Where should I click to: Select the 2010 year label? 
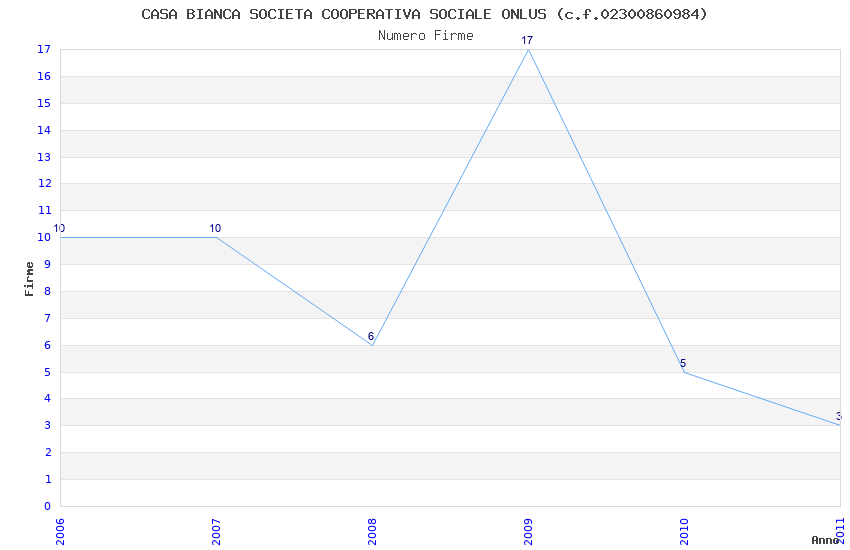(685, 532)
